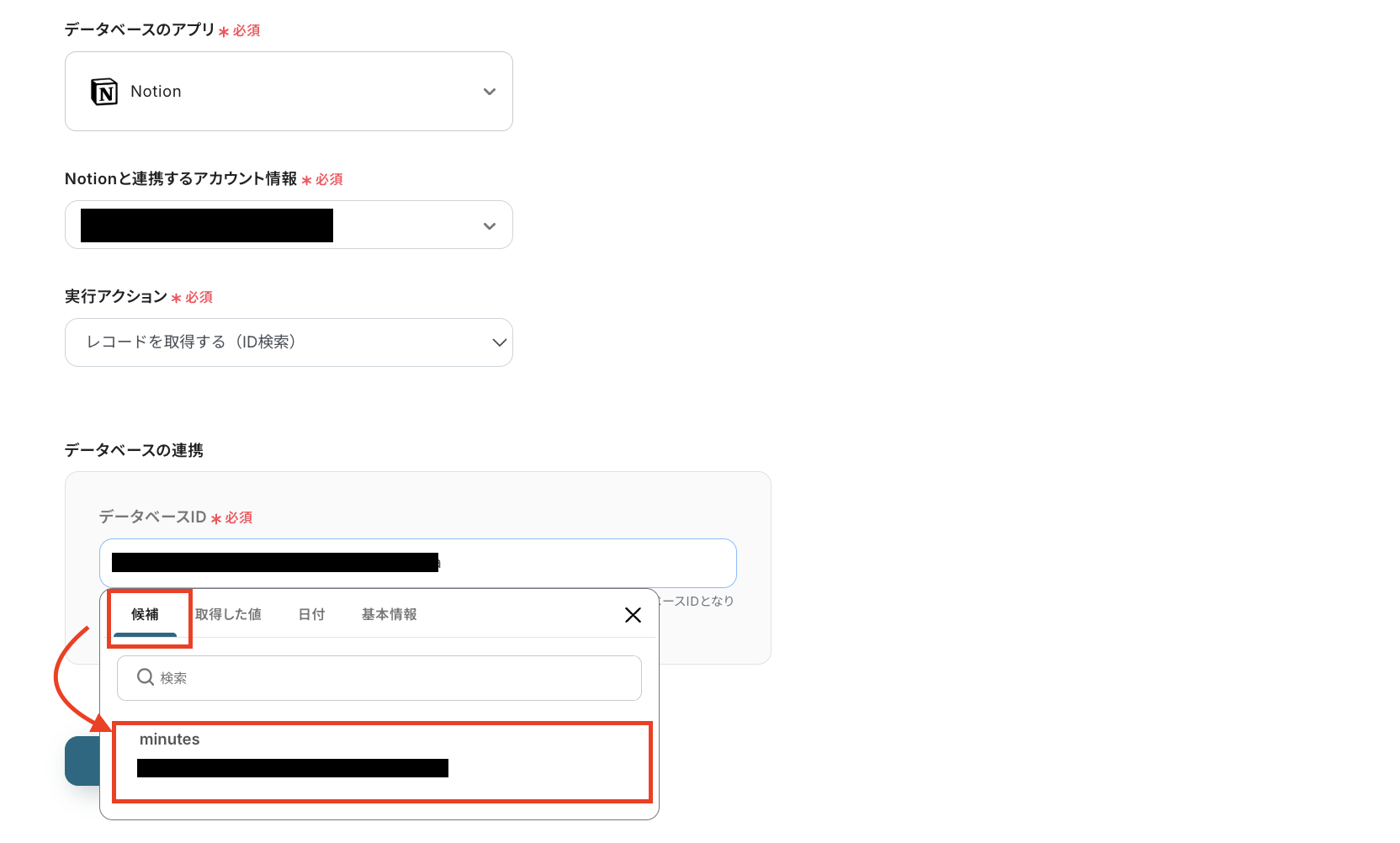Expand the 実行アクション dropdown arrow
This screenshot has width=1400, height=843.
[499, 342]
